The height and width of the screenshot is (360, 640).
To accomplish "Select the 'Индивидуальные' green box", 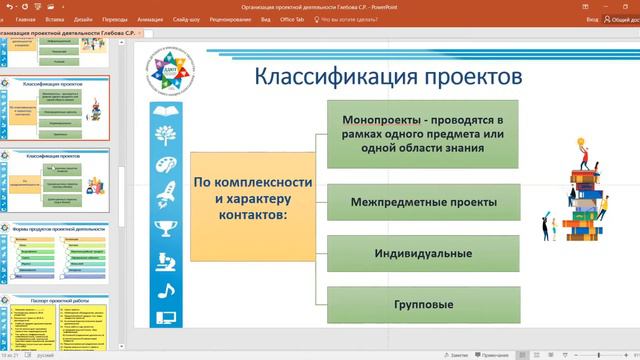I will [x=423, y=253].
